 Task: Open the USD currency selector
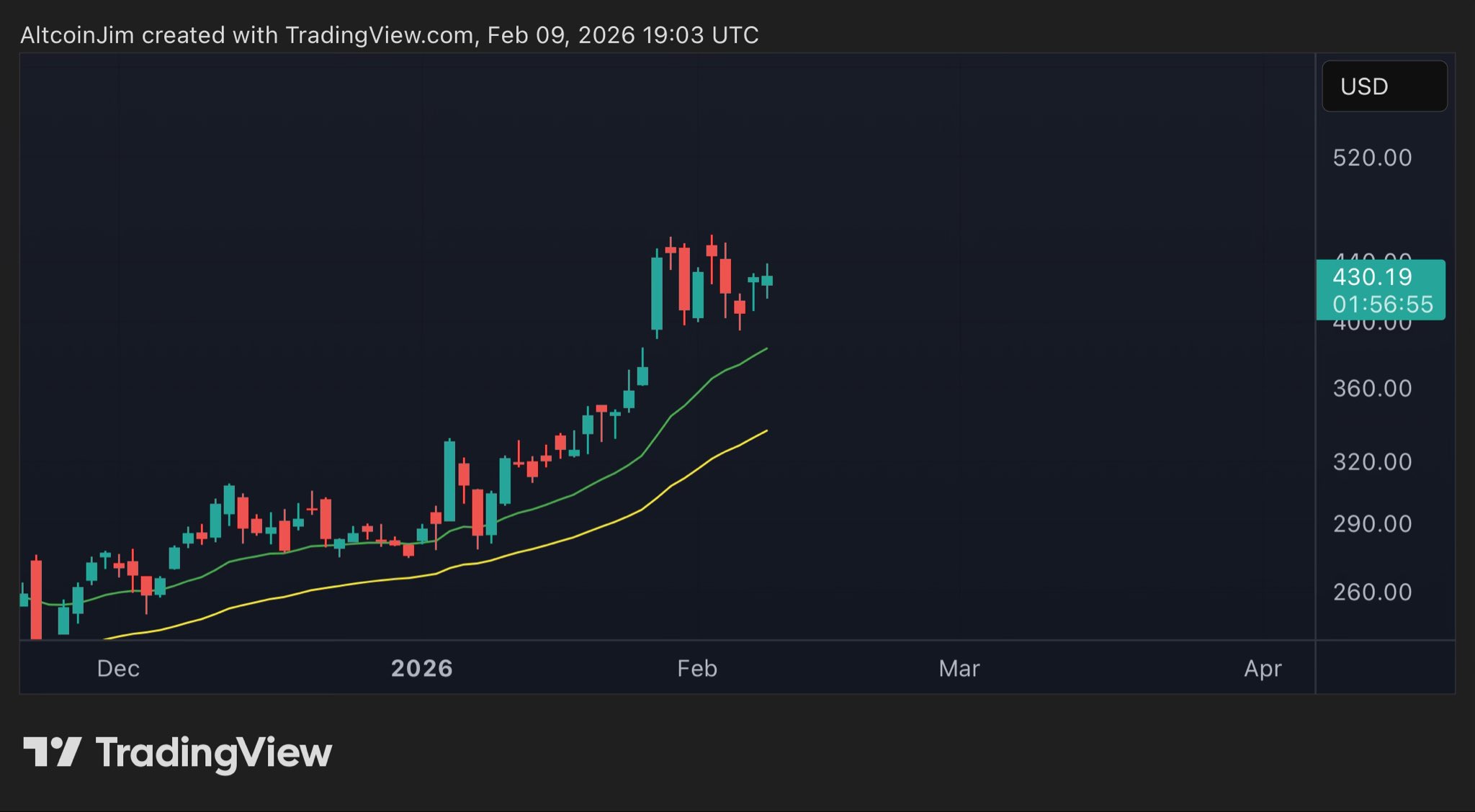click(1384, 86)
